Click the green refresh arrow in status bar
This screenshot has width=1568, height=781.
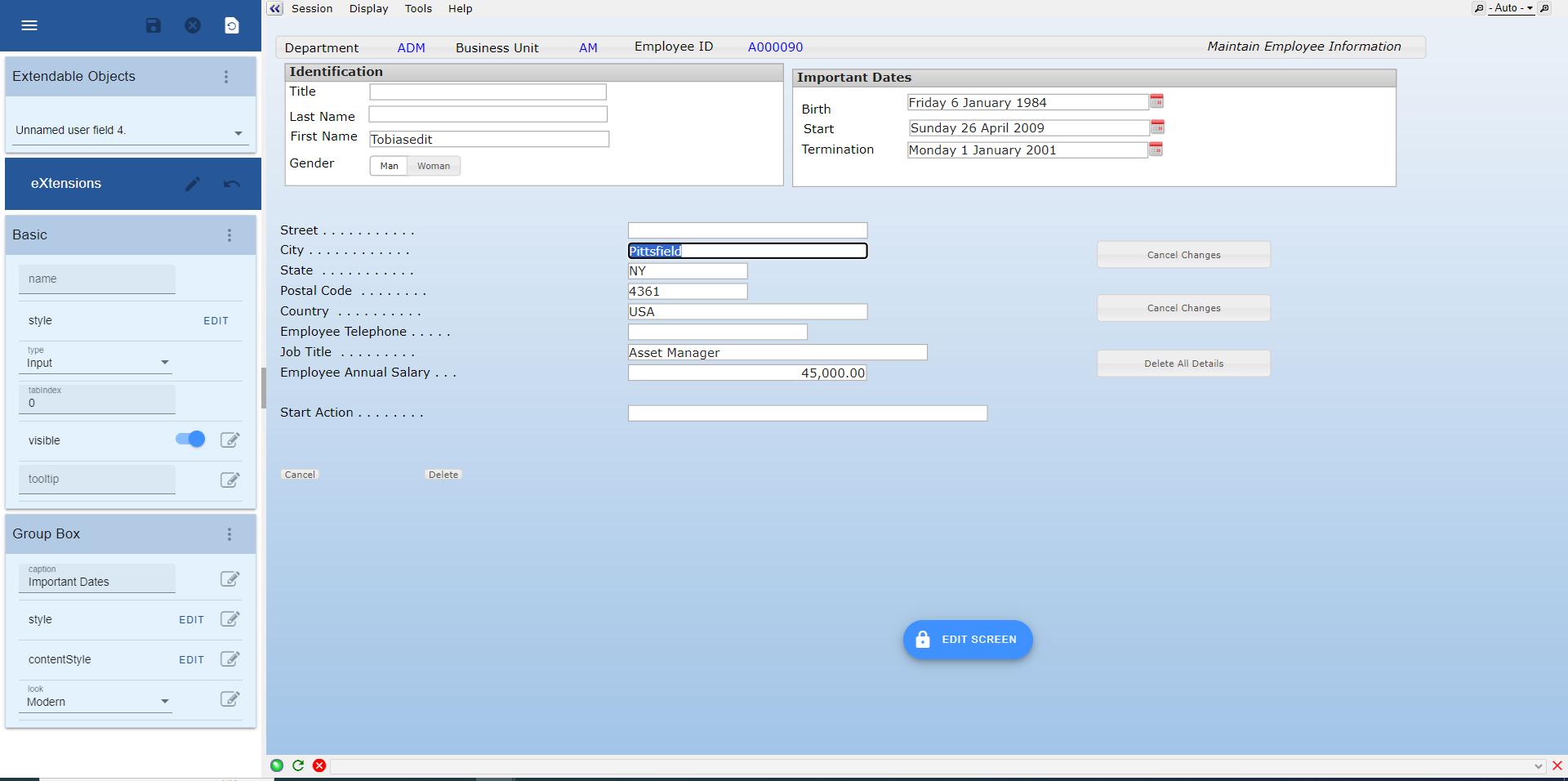point(298,765)
